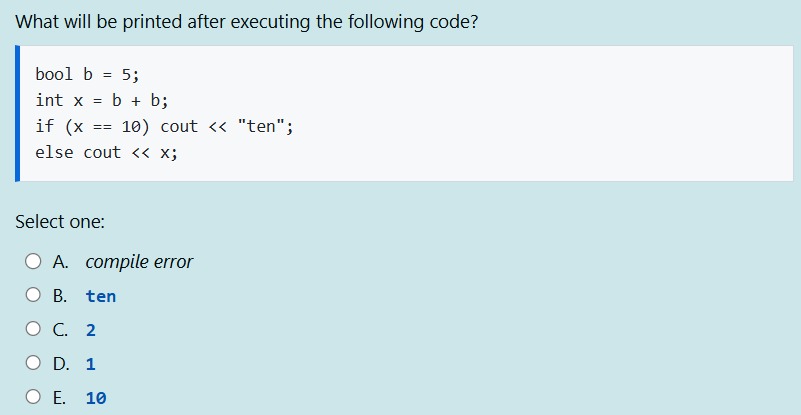Click the 'A.' option letter
Screen dimensions: 801x415
tap(60, 262)
